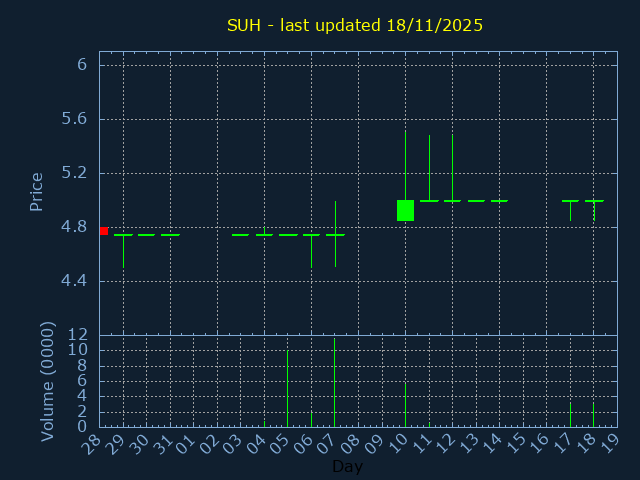Click the 'Volume (0000)' axis label
Screen dimensions: 640x480
point(47,381)
